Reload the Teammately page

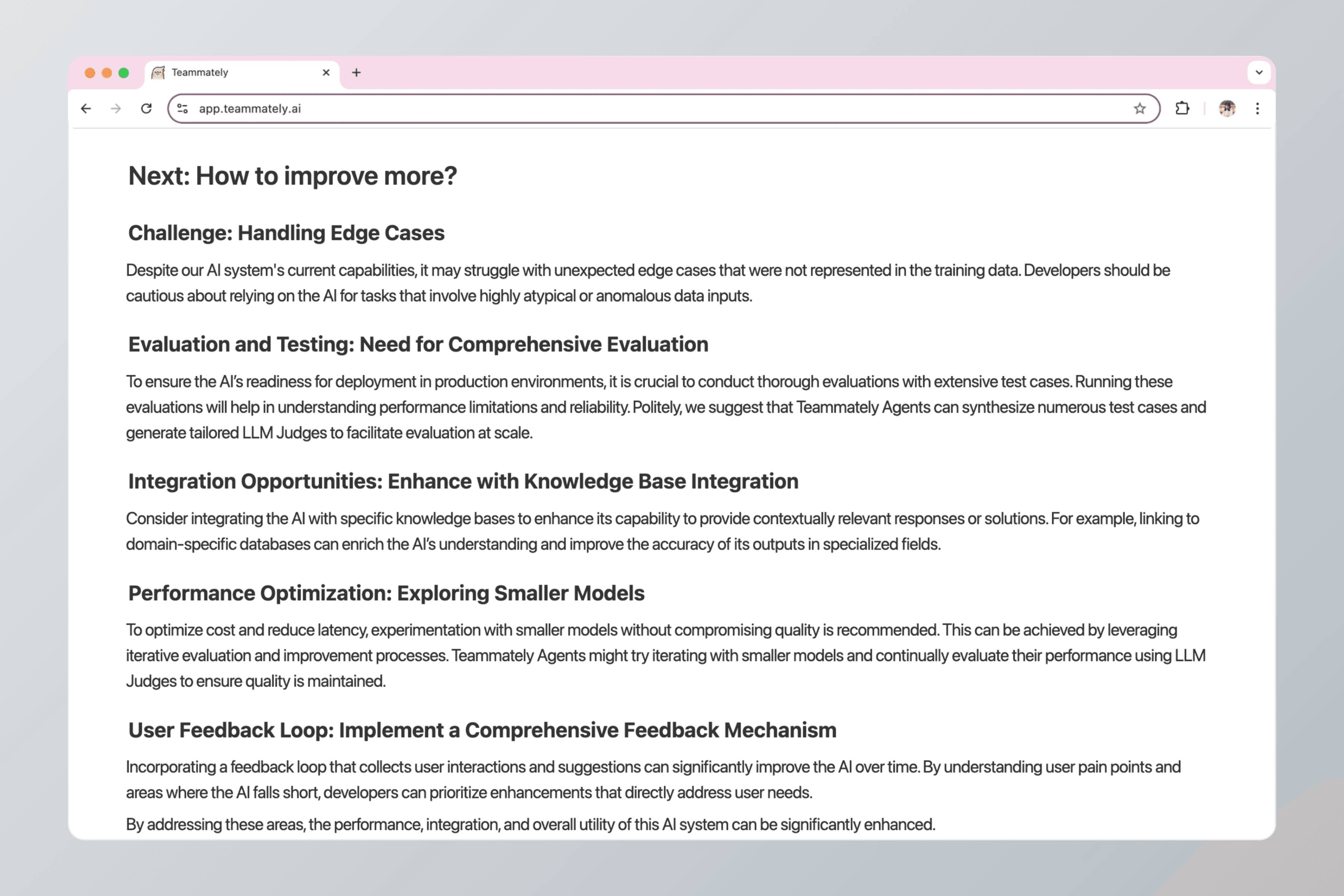[x=146, y=109]
